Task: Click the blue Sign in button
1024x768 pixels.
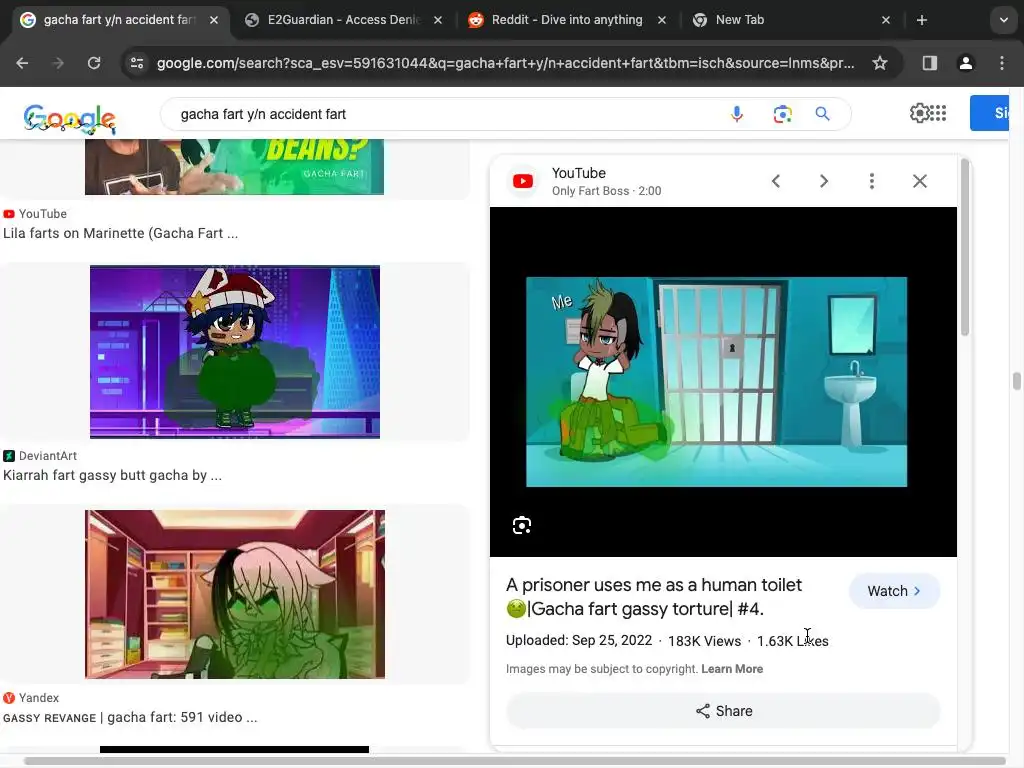Action: pyautogui.click(x=989, y=113)
